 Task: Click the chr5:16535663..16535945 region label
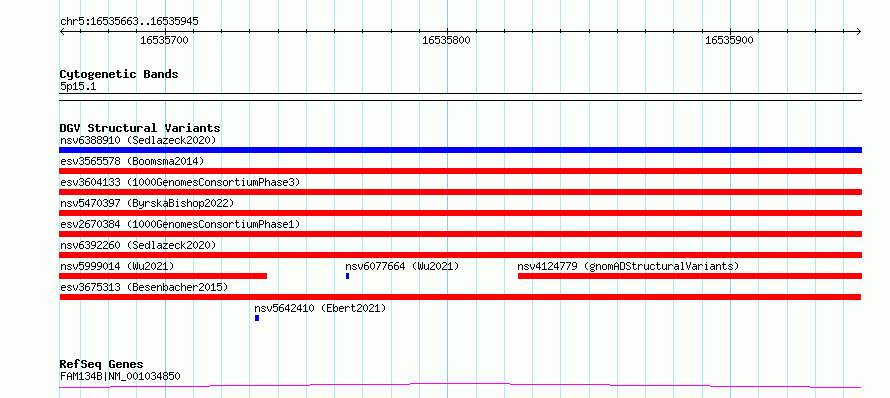point(129,21)
